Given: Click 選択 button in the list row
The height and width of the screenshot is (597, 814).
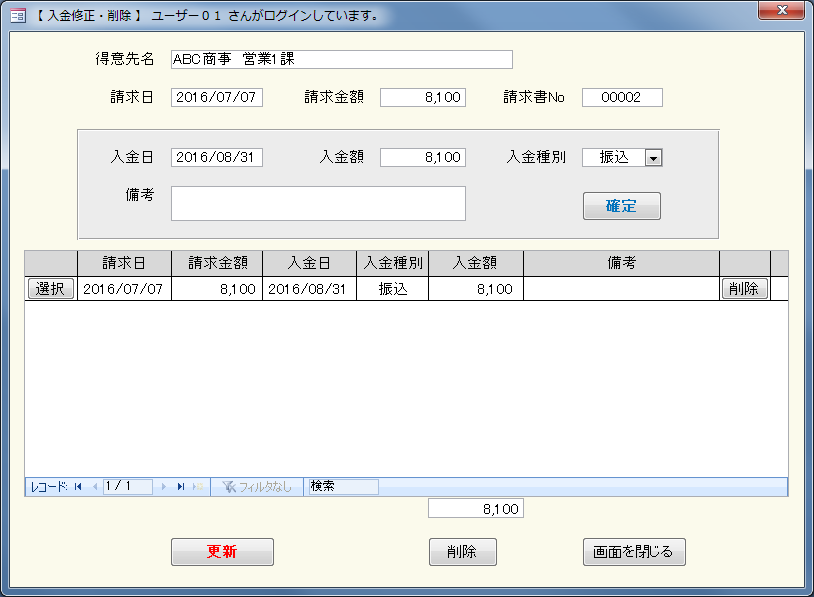Looking at the screenshot, I should (50, 289).
